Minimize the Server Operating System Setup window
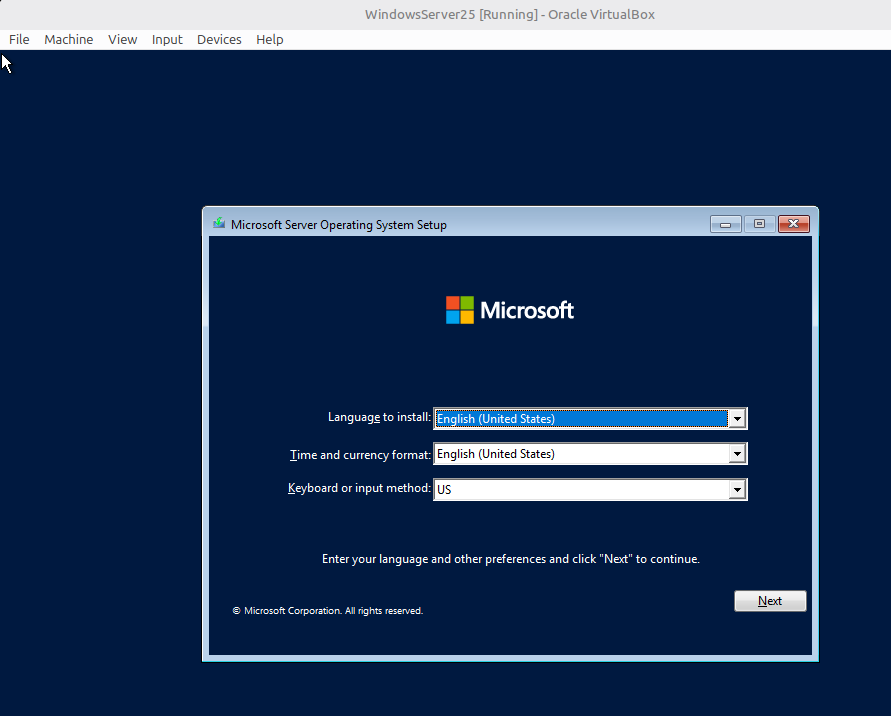The width and height of the screenshot is (891, 716). (726, 224)
